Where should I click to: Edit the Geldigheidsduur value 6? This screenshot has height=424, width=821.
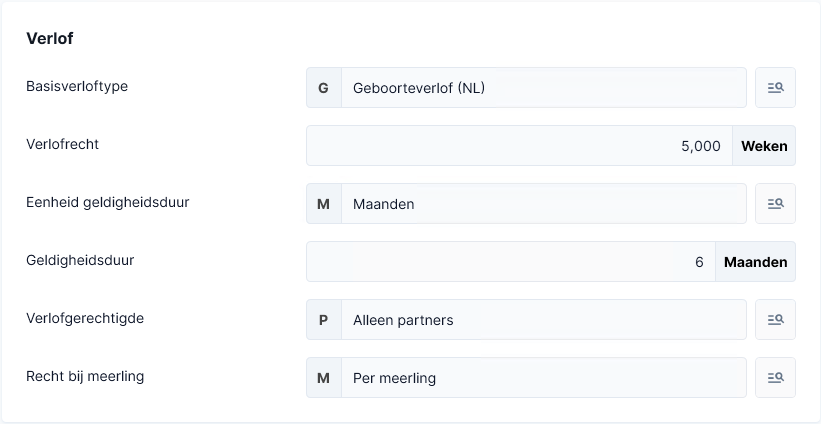point(511,262)
